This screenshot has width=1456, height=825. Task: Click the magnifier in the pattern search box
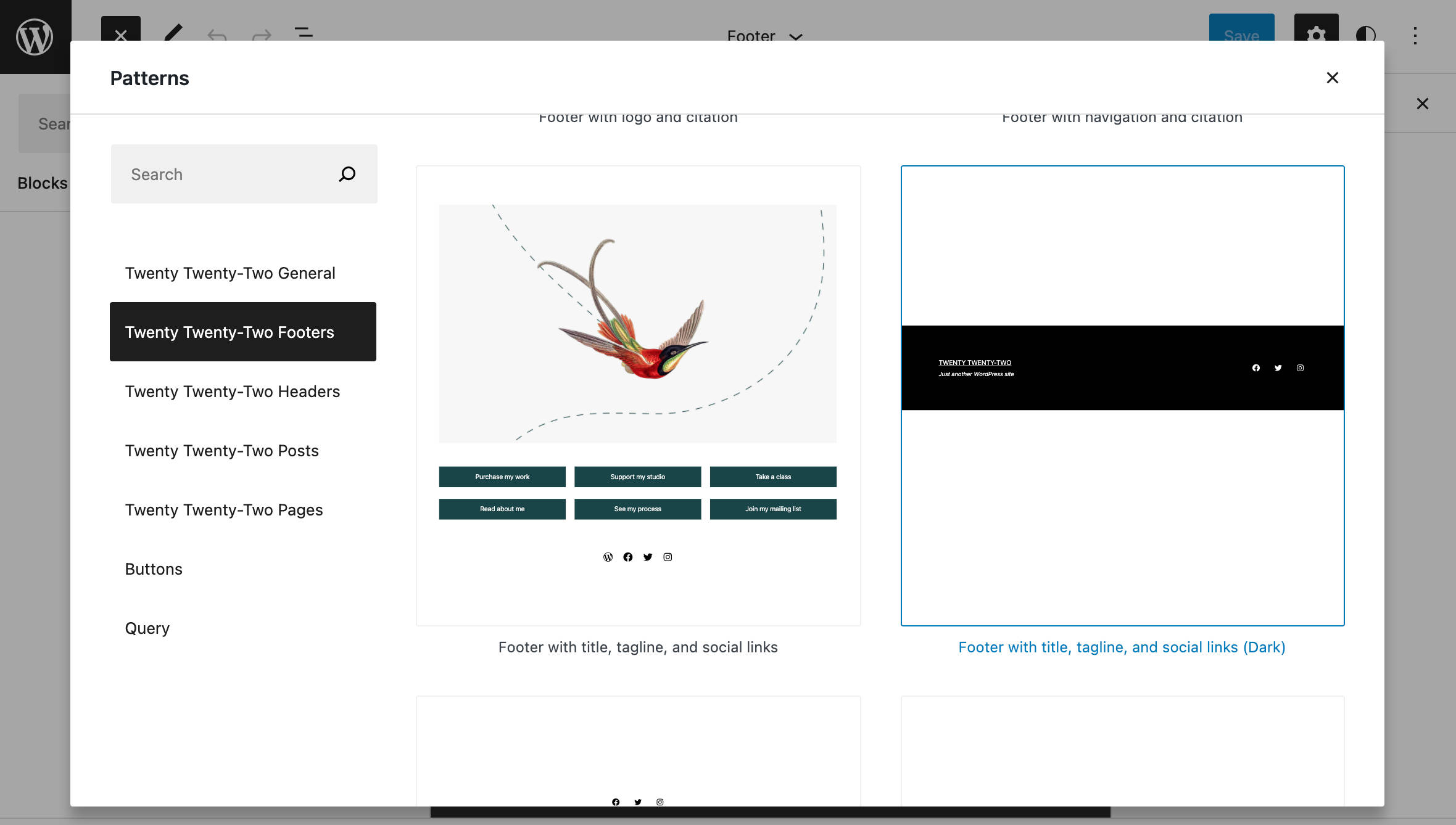347,174
